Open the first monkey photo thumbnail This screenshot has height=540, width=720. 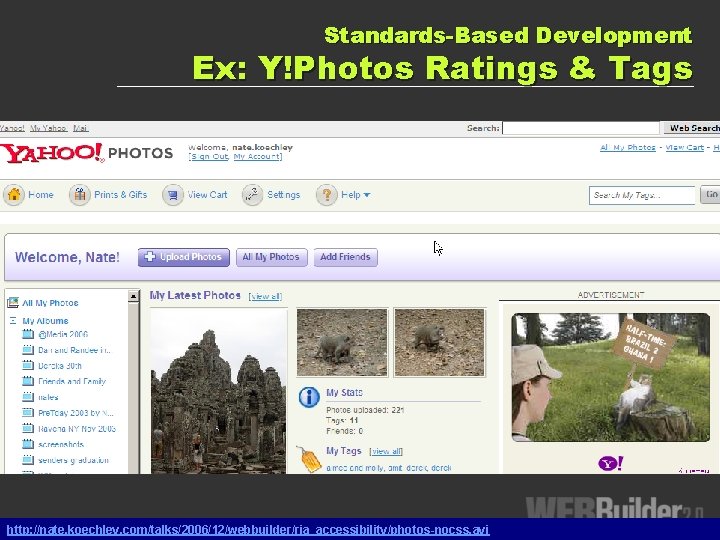(x=342, y=342)
